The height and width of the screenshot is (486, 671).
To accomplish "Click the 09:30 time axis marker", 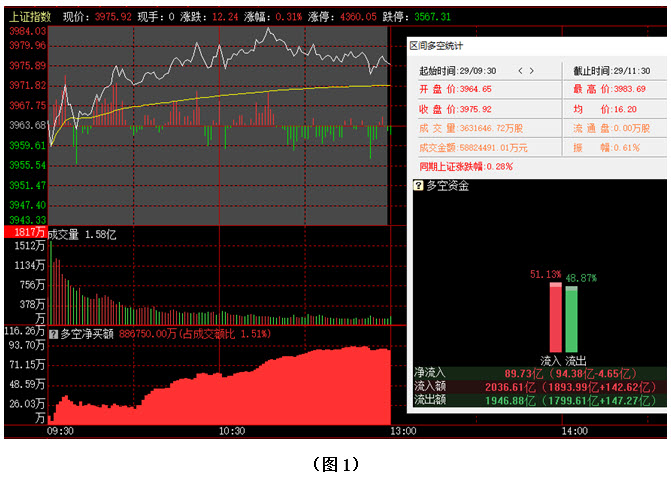I will click(x=60, y=431).
